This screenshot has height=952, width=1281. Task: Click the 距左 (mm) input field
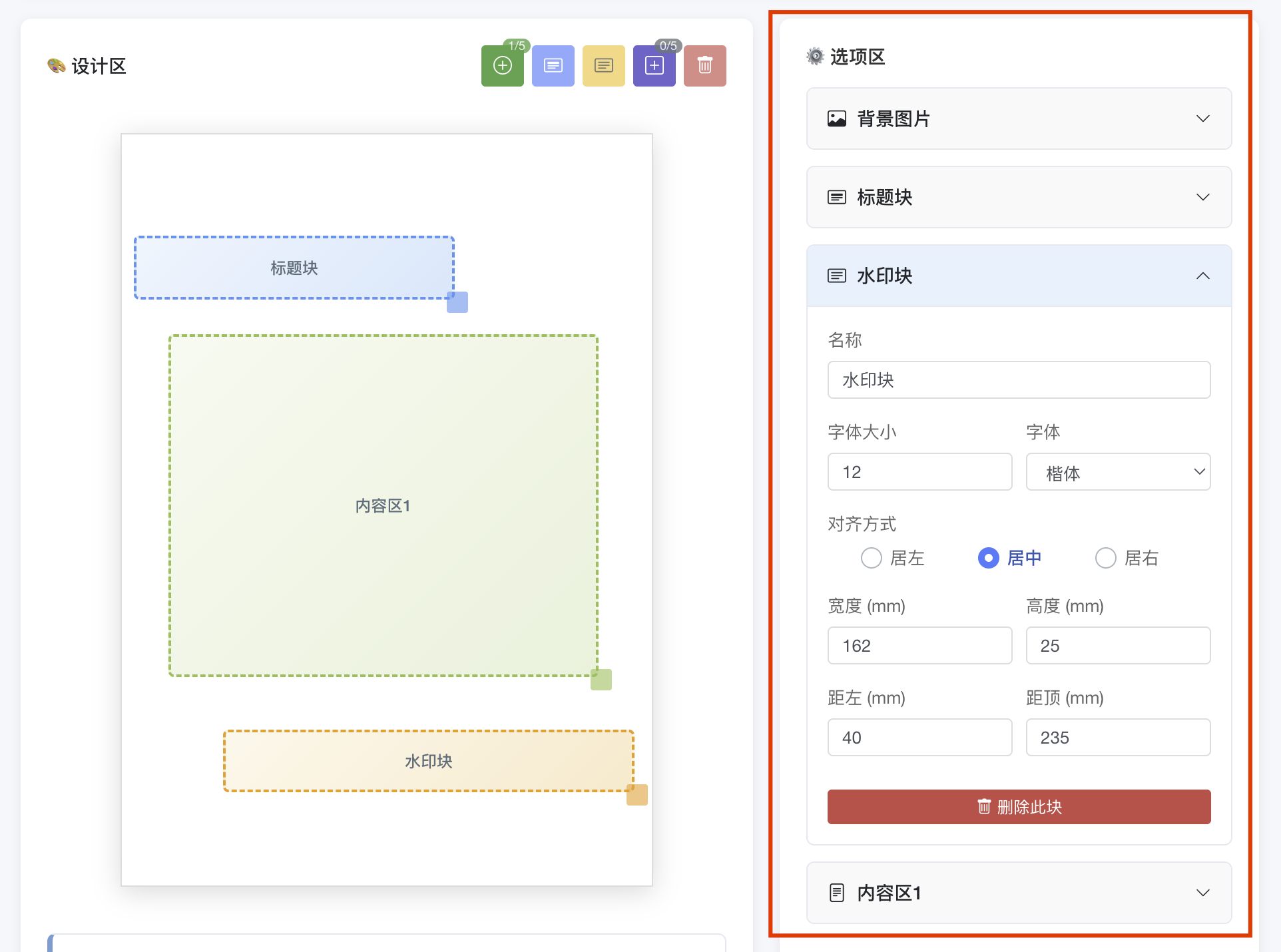919,738
